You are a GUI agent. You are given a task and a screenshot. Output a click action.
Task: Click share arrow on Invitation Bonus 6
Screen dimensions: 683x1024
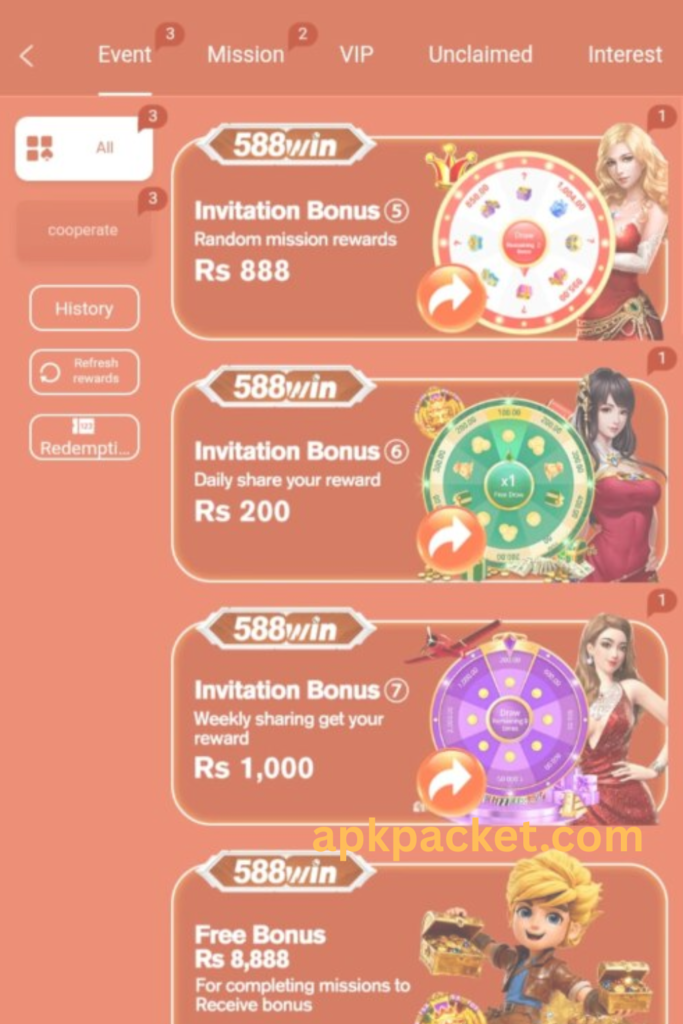451,539
